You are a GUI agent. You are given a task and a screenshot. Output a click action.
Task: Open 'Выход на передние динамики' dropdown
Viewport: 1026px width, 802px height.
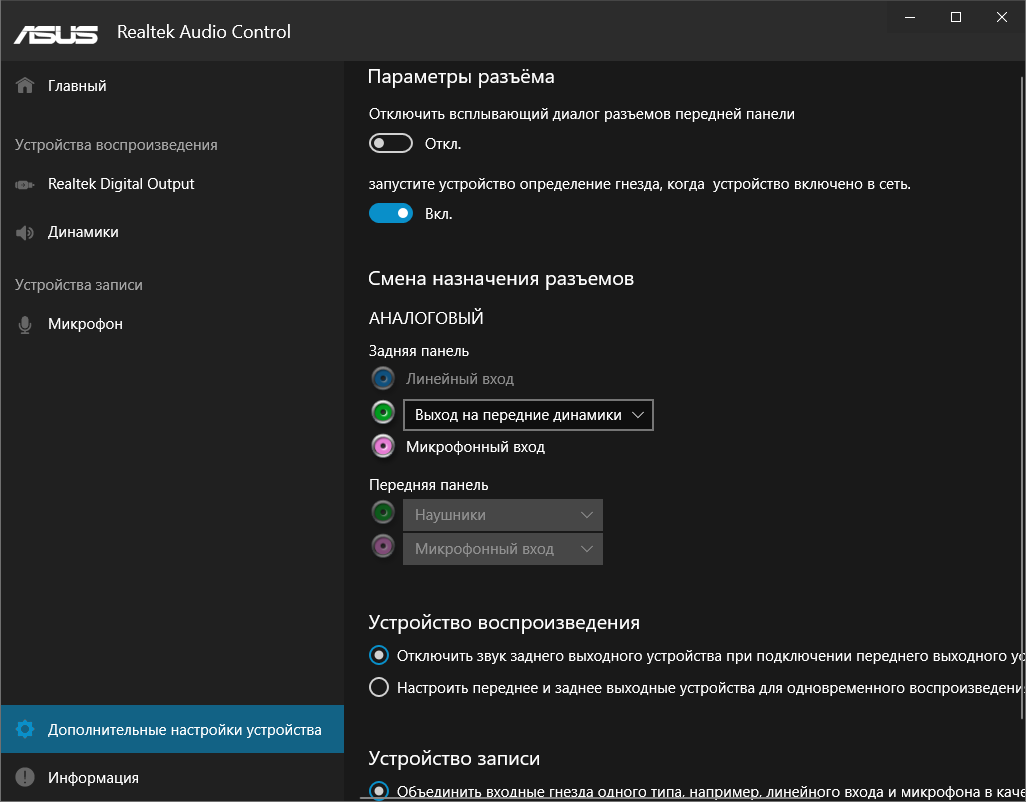pyautogui.click(x=528, y=415)
